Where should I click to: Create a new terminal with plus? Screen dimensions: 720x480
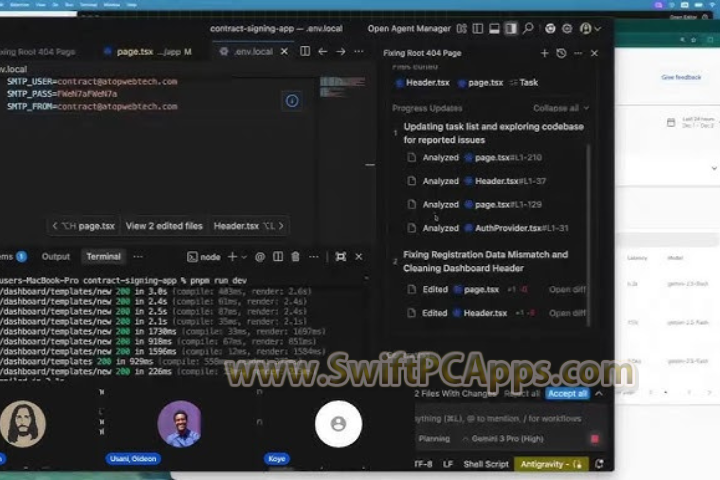[232, 257]
